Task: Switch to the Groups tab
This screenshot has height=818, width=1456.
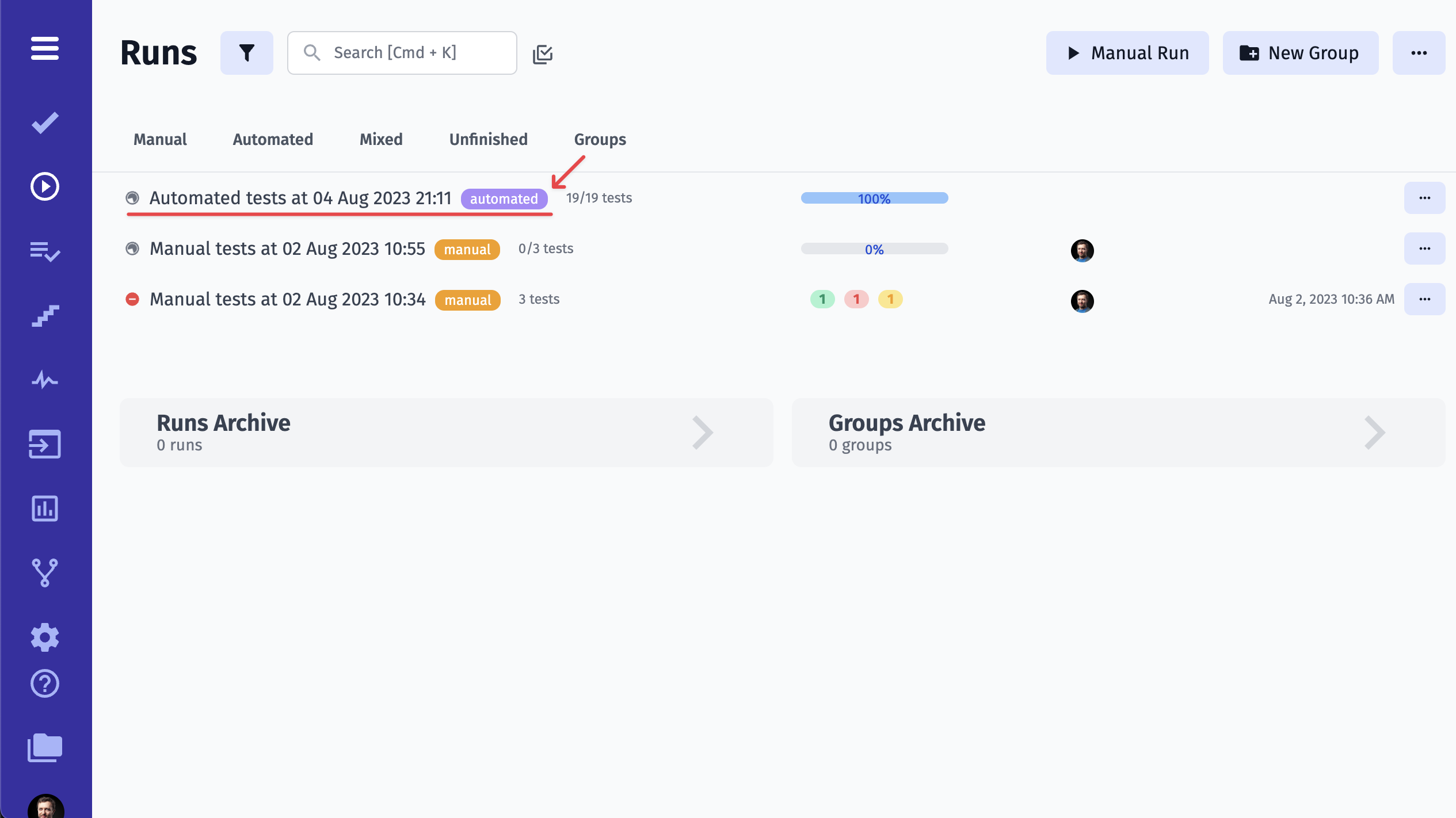Action: point(600,139)
